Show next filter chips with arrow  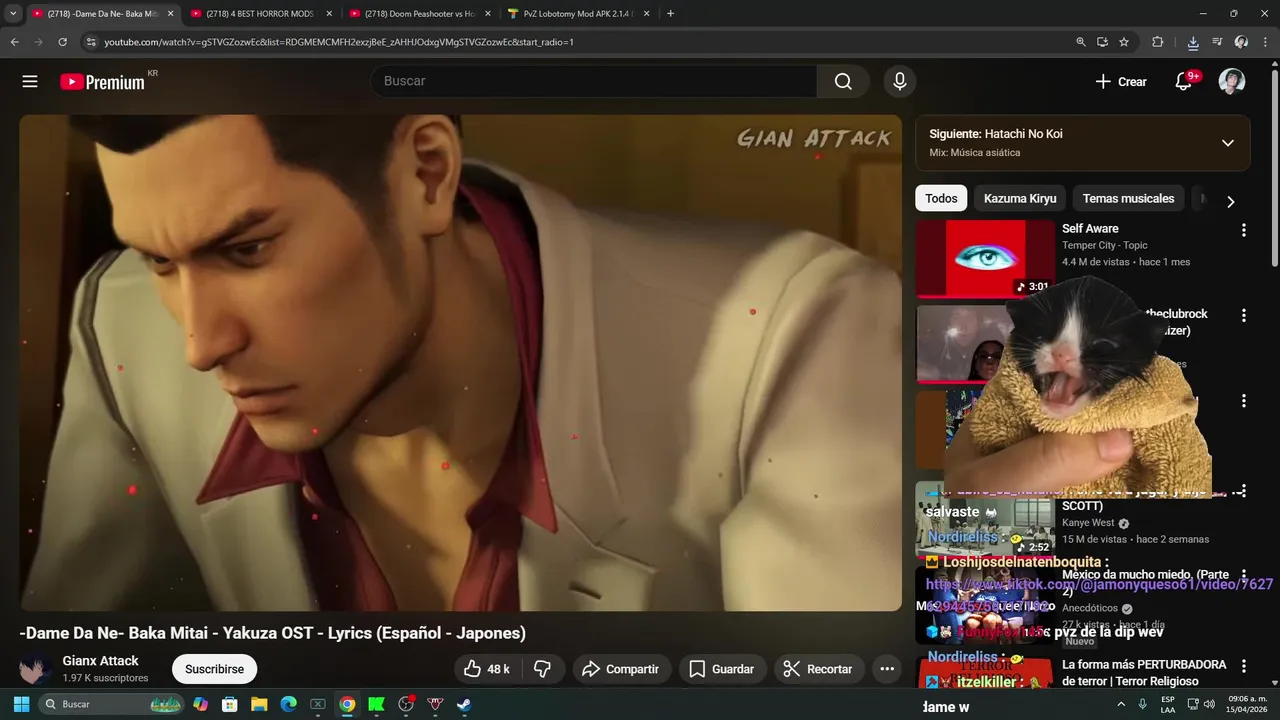1230,201
